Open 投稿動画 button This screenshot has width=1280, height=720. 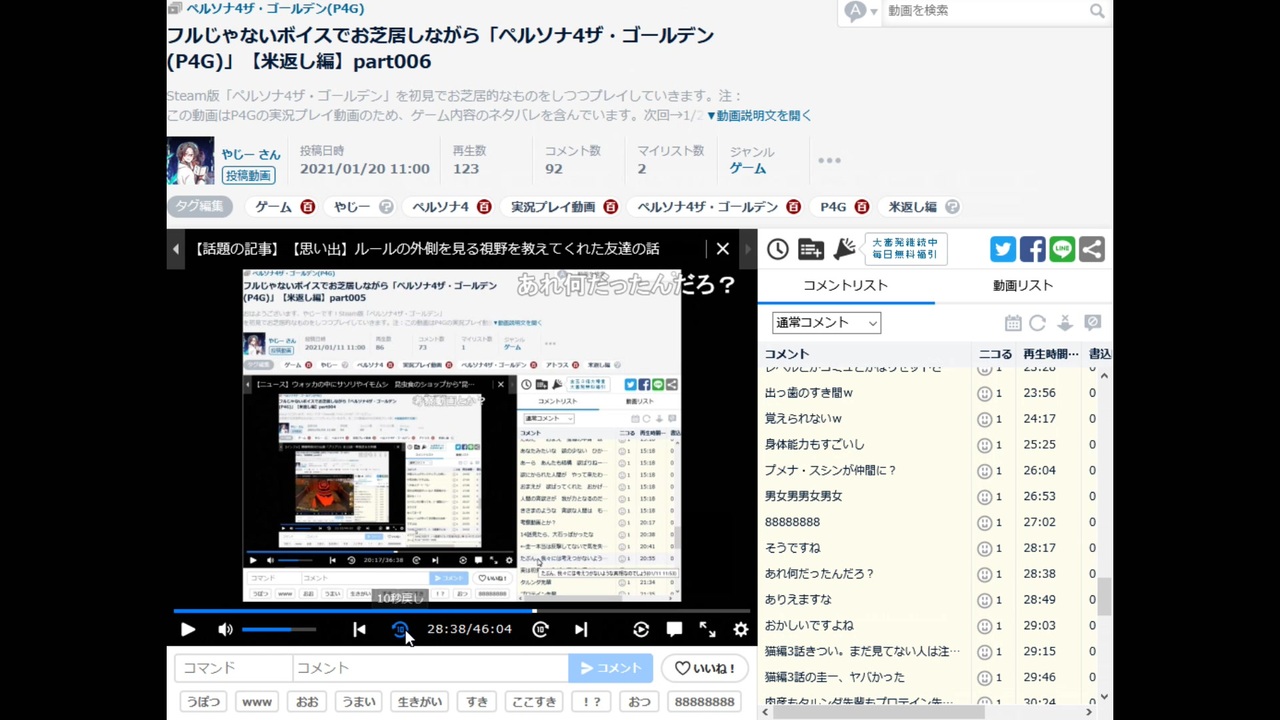click(248, 175)
